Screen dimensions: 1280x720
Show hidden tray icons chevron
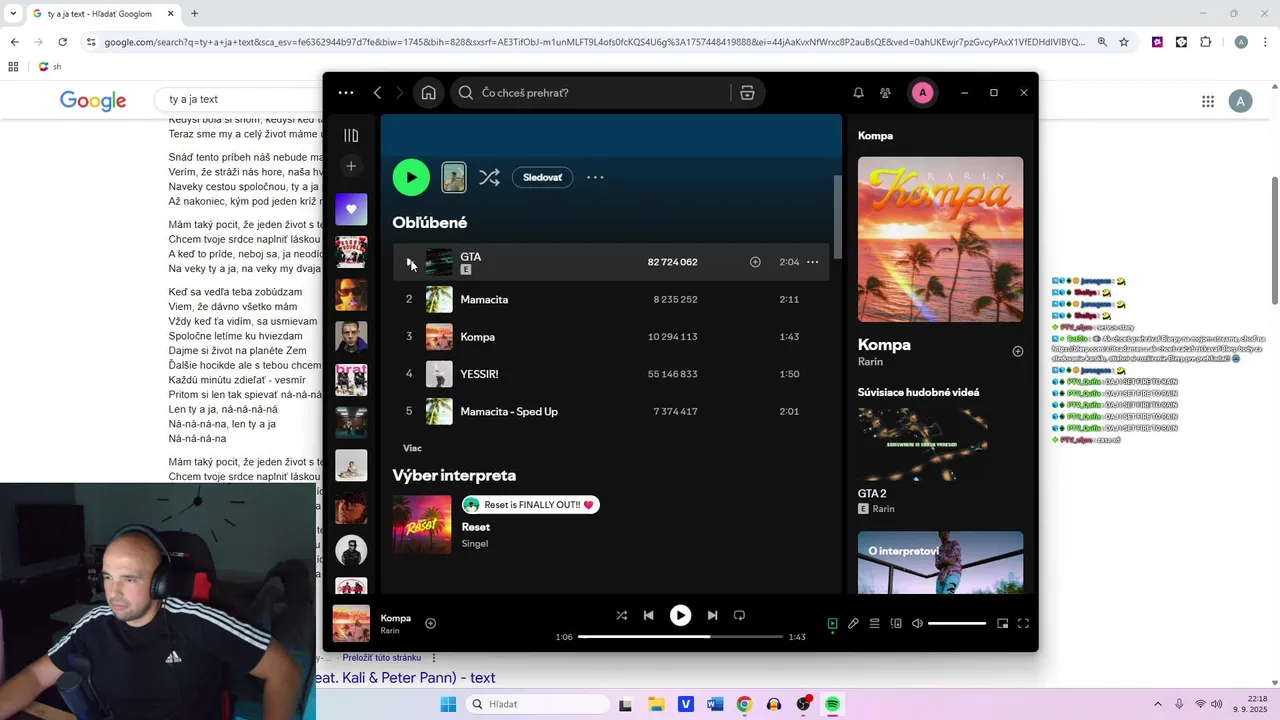tap(1158, 704)
